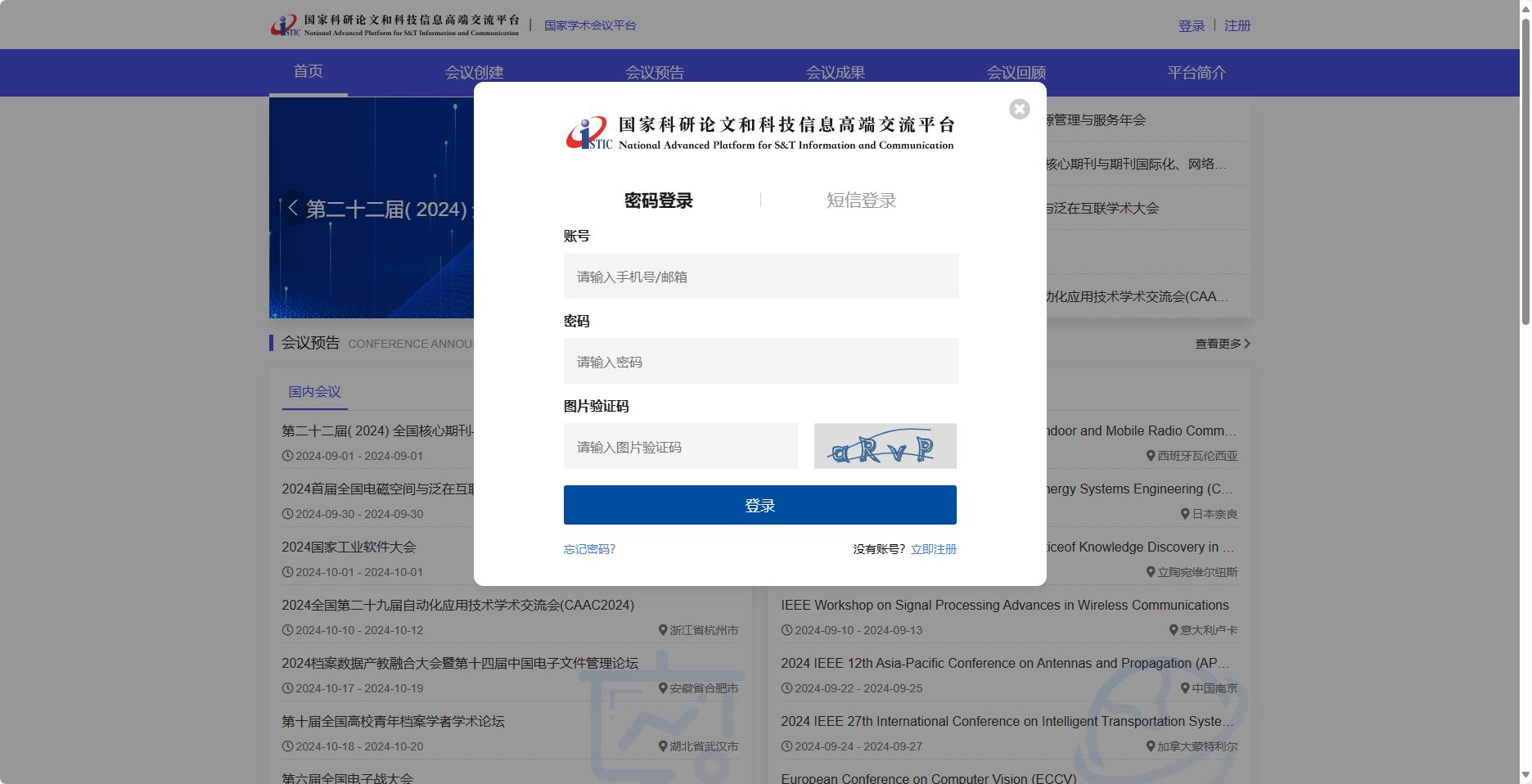Viewport: 1532px width, 784px height.
Task: Click the 湖北省武汉市 location text
Action: 704,746
